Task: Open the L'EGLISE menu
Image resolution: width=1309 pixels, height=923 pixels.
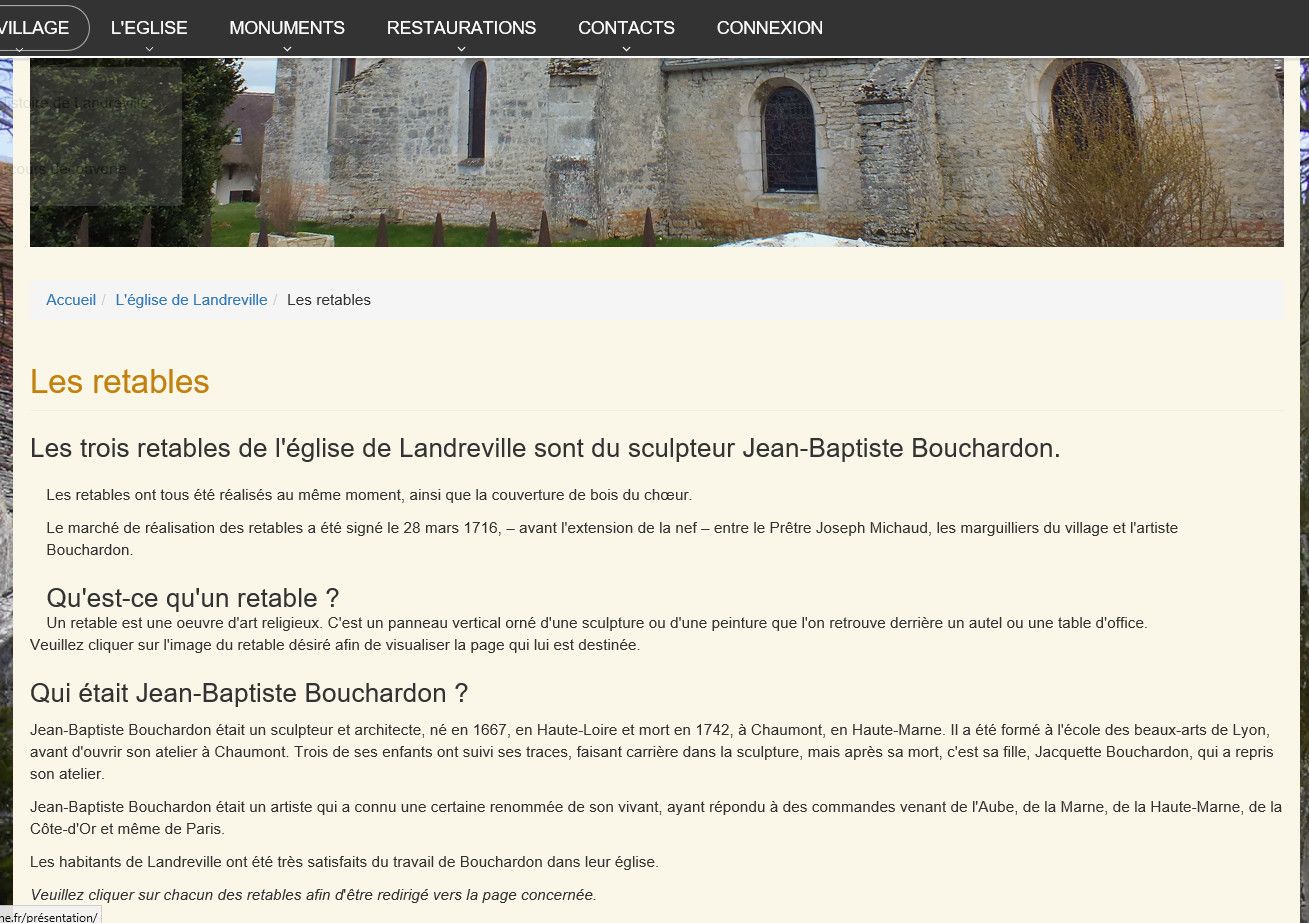Action: (148, 27)
